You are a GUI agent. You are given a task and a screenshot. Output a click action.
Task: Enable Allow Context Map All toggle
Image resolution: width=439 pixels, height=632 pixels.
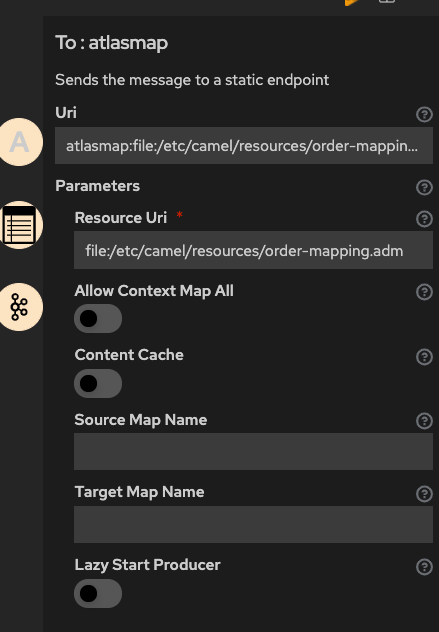98,318
